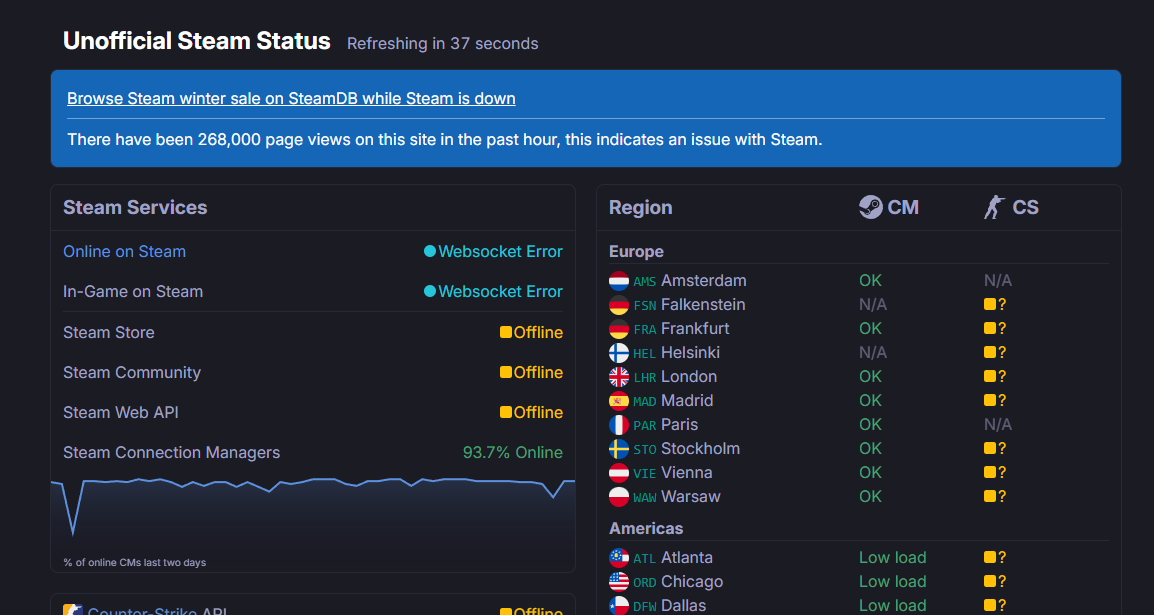The image size is (1154, 615).
Task: Click the Frankfurt region row
Action: (x=695, y=329)
